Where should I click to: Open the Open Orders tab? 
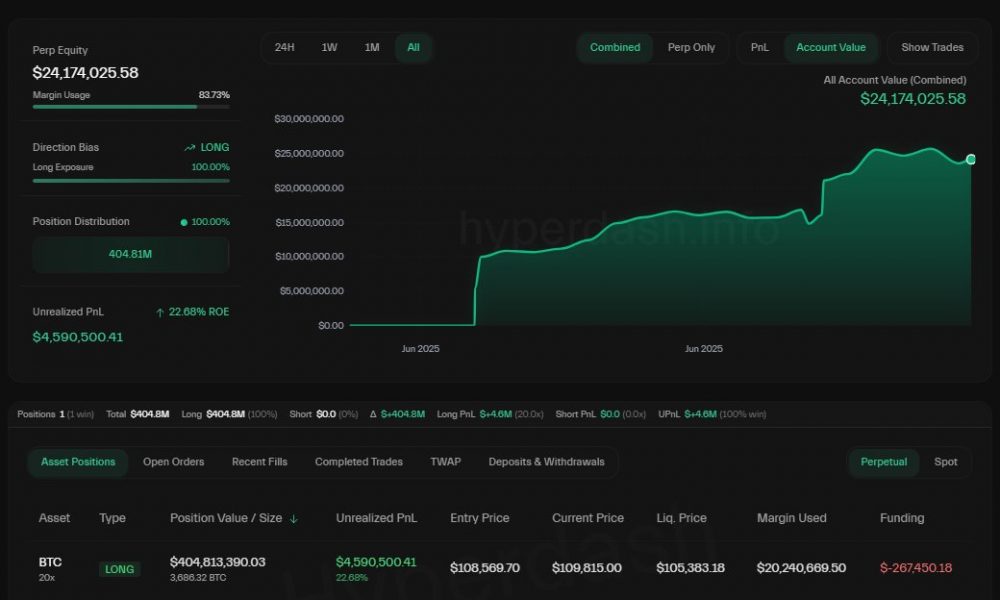(173, 462)
